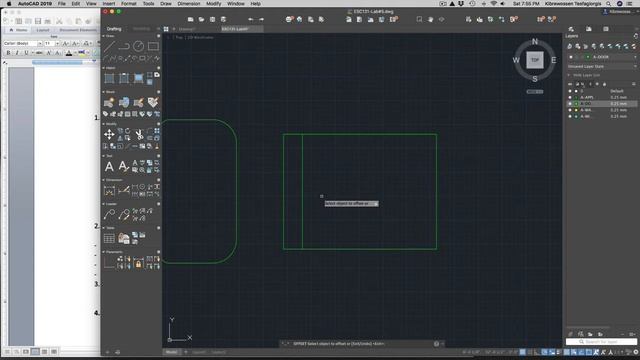Toggle visibility of the last layer in list
This screenshot has height=360, width=640.
570,116
